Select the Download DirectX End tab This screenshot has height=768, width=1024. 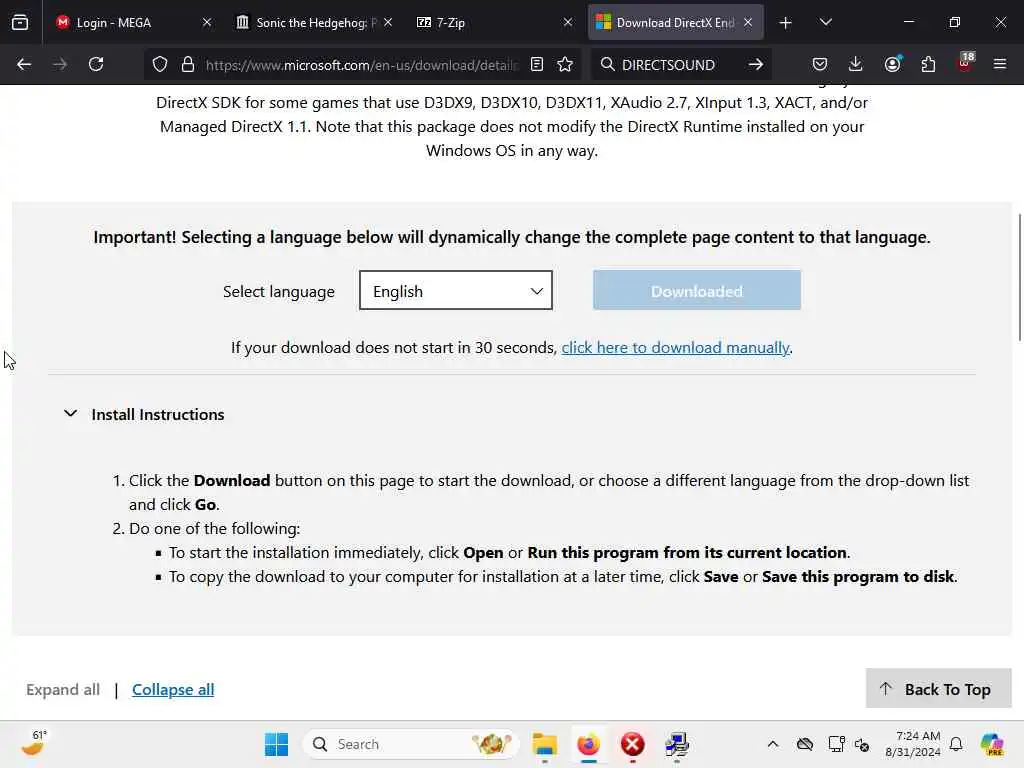pyautogui.click(x=676, y=22)
